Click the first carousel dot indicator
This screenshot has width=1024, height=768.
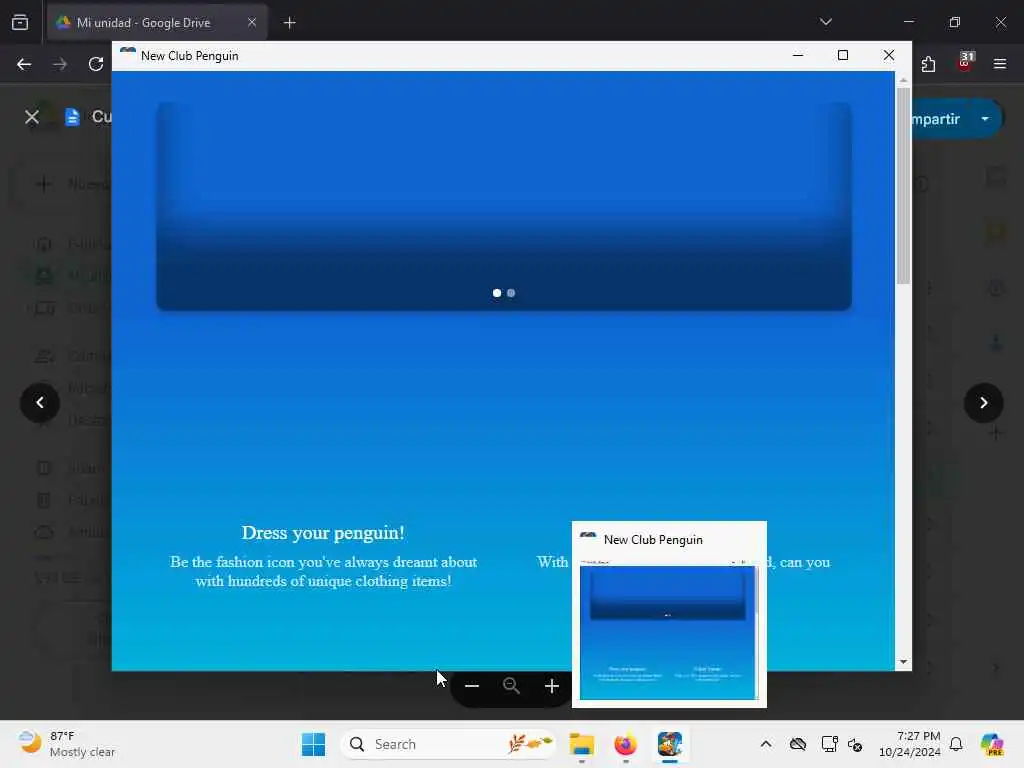[497, 293]
